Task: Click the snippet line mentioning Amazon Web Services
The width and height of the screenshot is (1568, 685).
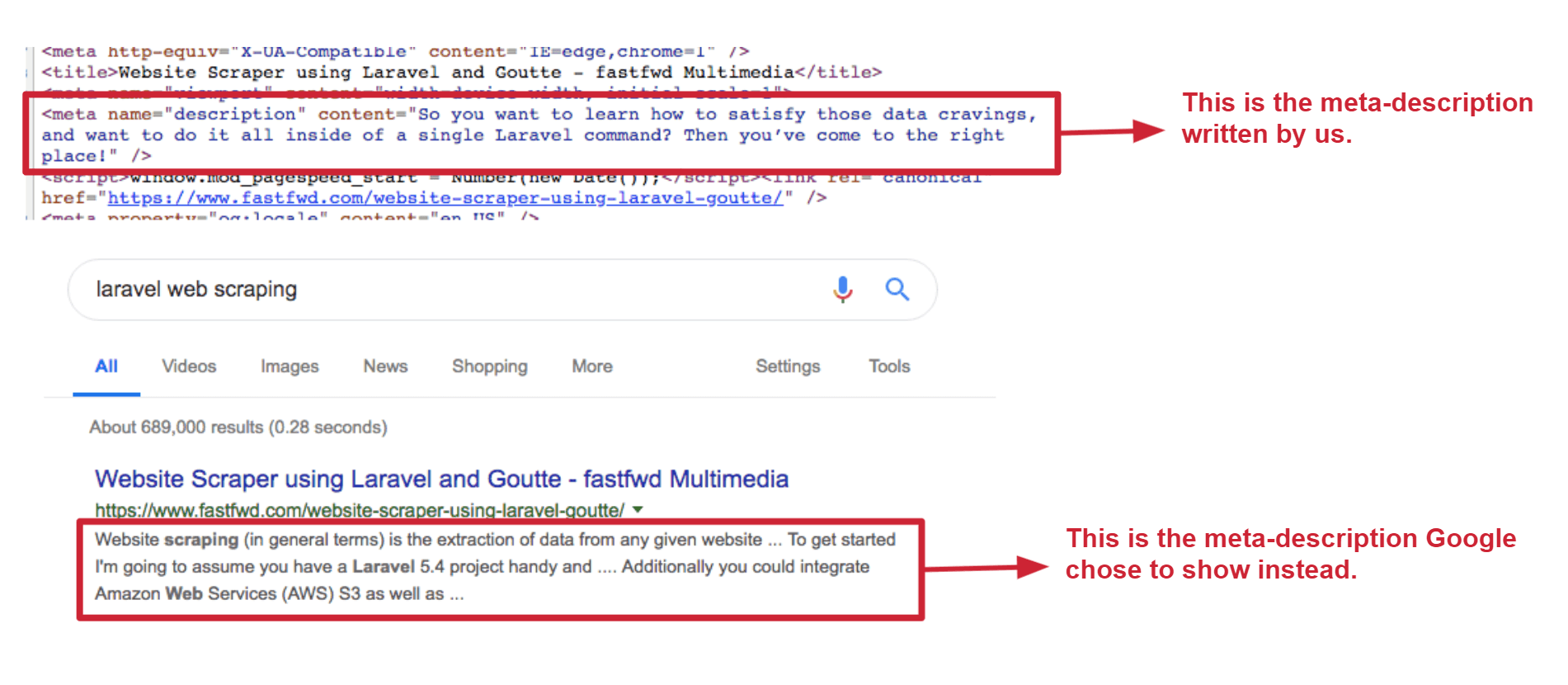Action: click(x=280, y=594)
